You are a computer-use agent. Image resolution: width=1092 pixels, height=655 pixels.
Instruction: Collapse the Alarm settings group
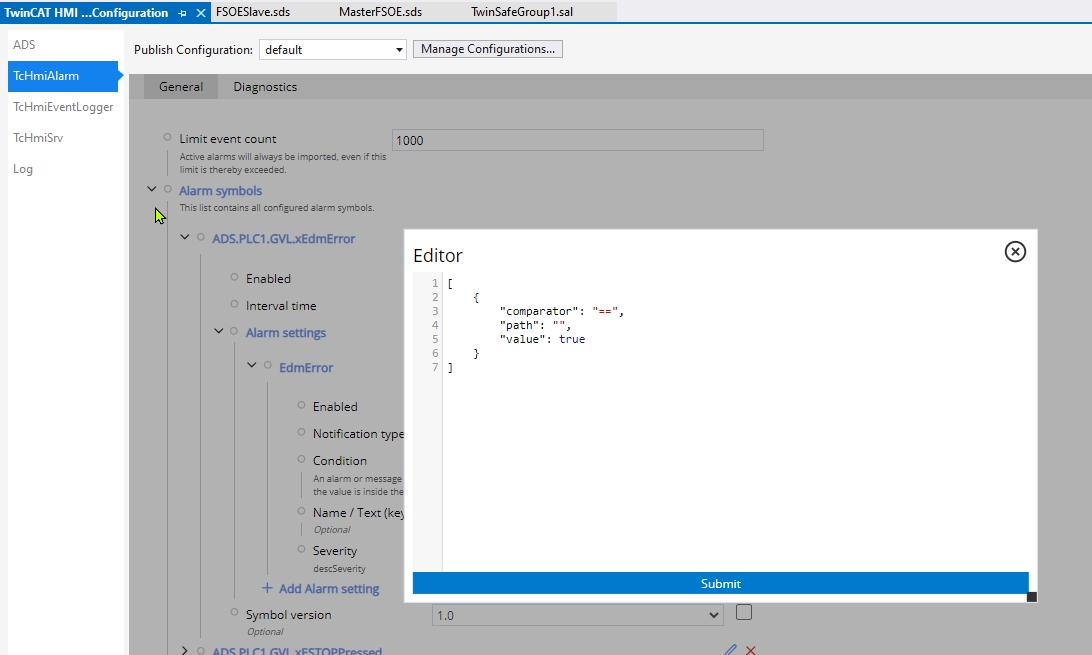[218, 331]
